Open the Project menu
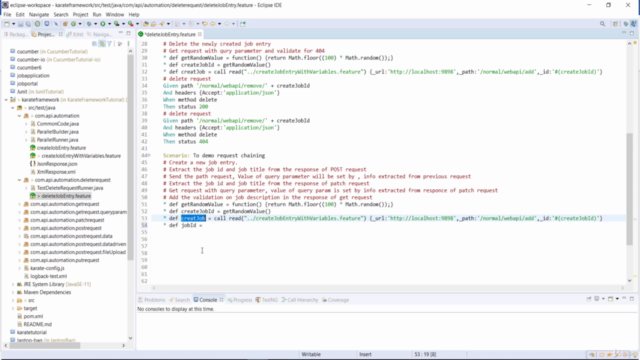 [80, 14]
